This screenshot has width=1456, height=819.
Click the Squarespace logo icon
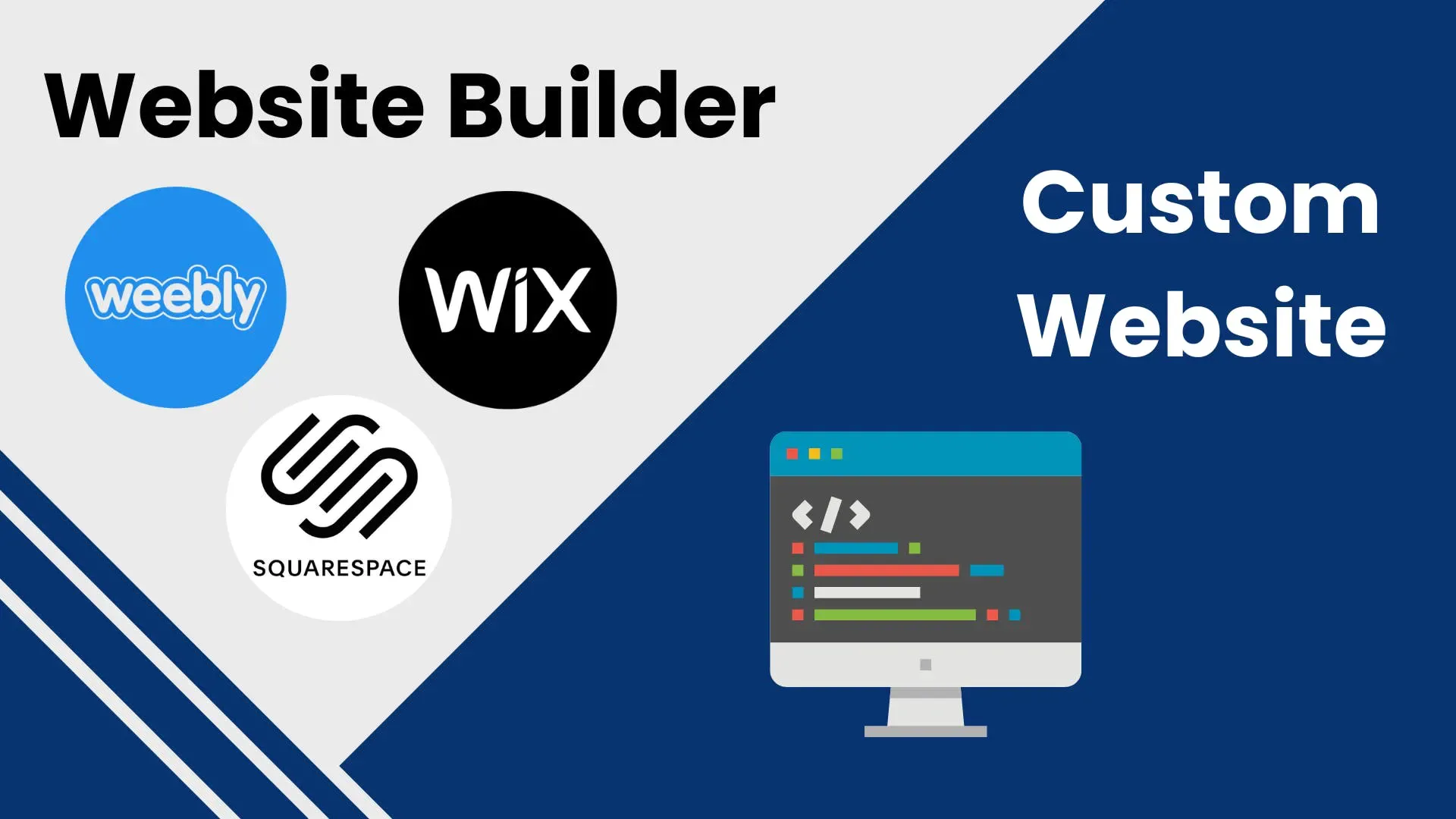pyautogui.click(x=337, y=510)
